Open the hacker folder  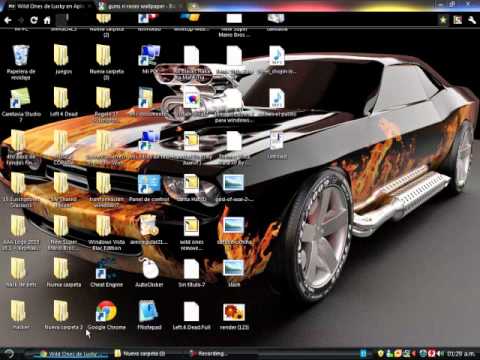[20, 315]
